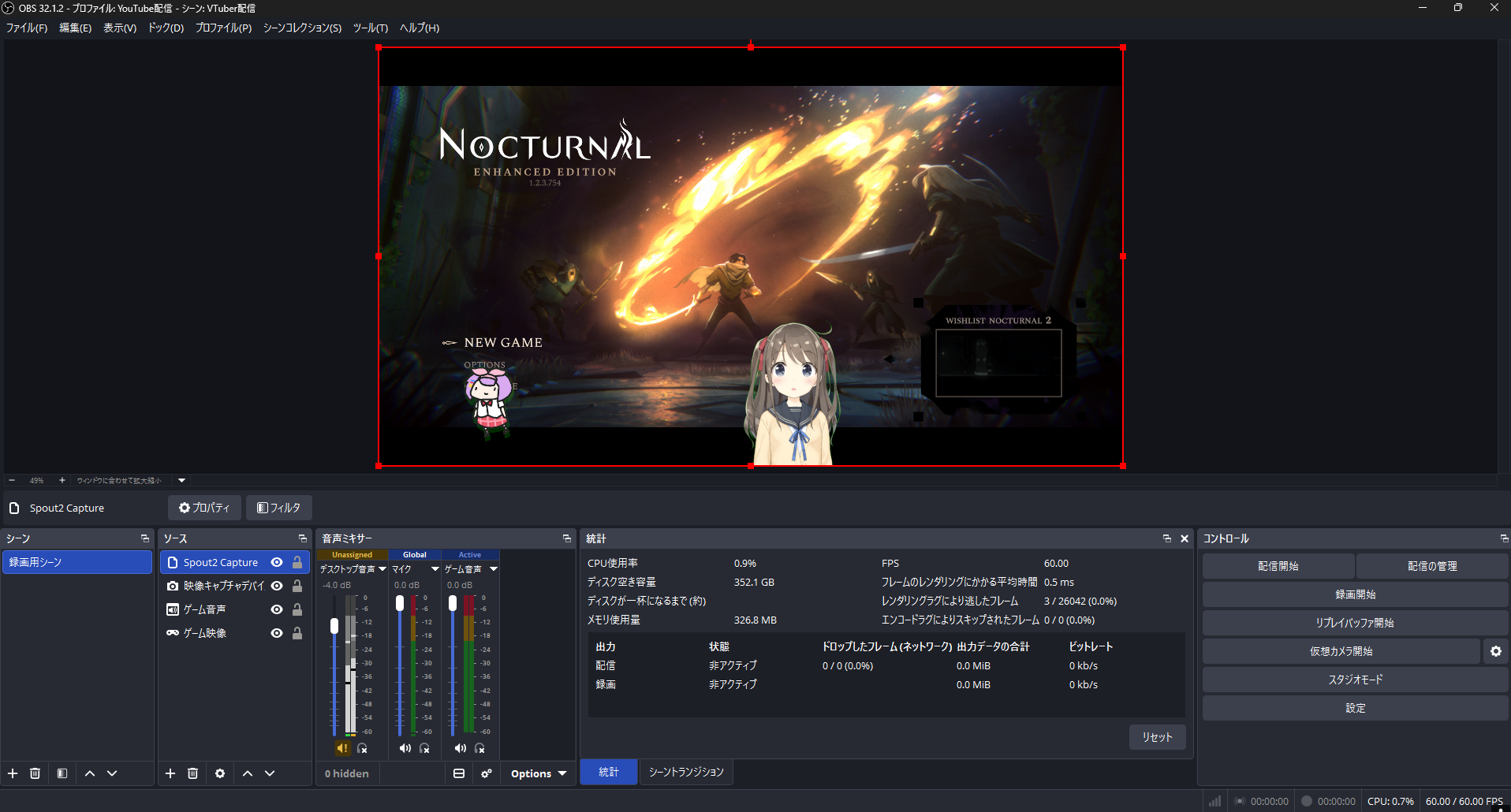Zoom in the preview with plus icon
Screen dimensions: 1511x812
point(62,480)
